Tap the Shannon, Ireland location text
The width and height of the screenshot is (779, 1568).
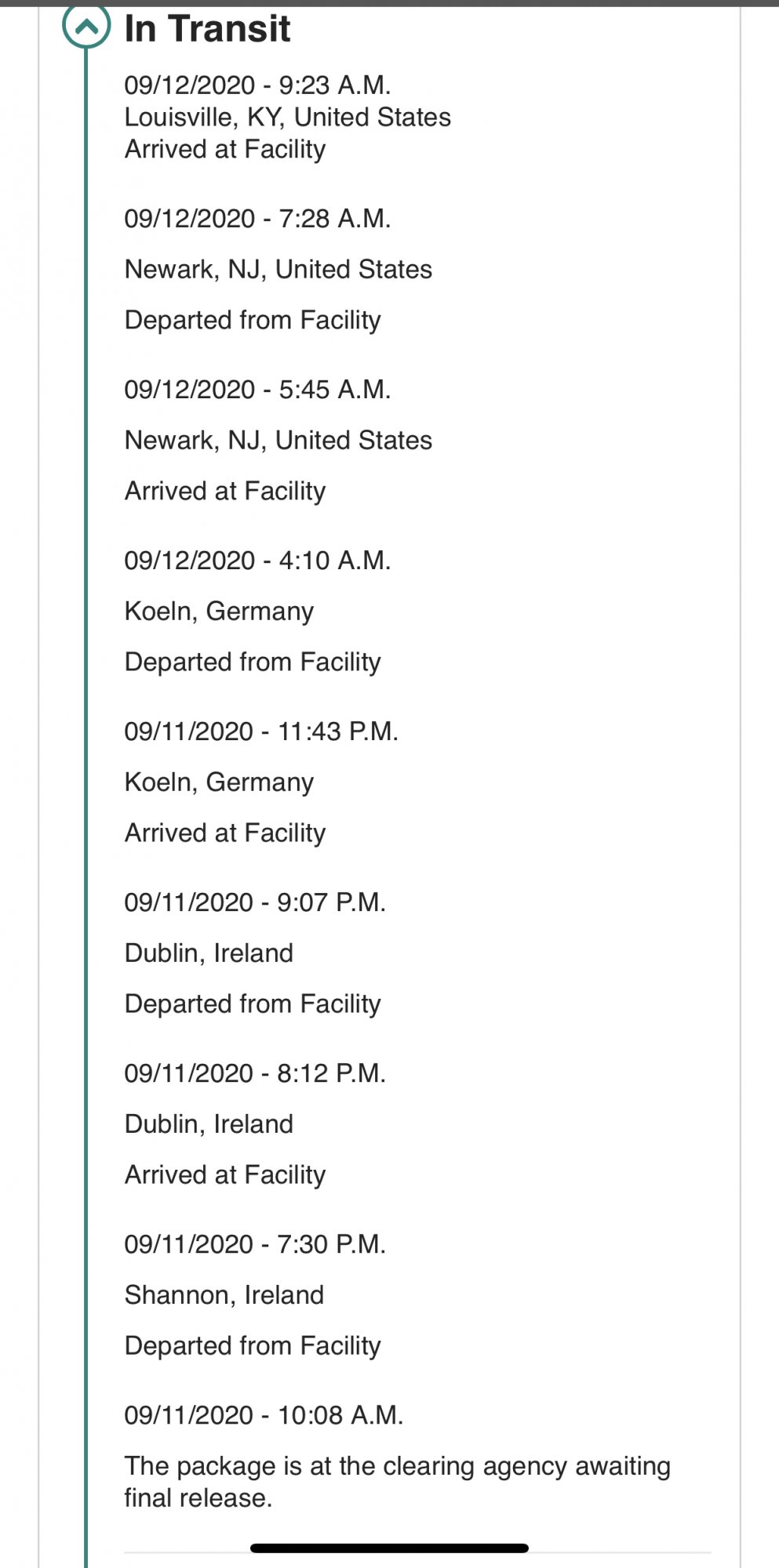tap(224, 1294)
